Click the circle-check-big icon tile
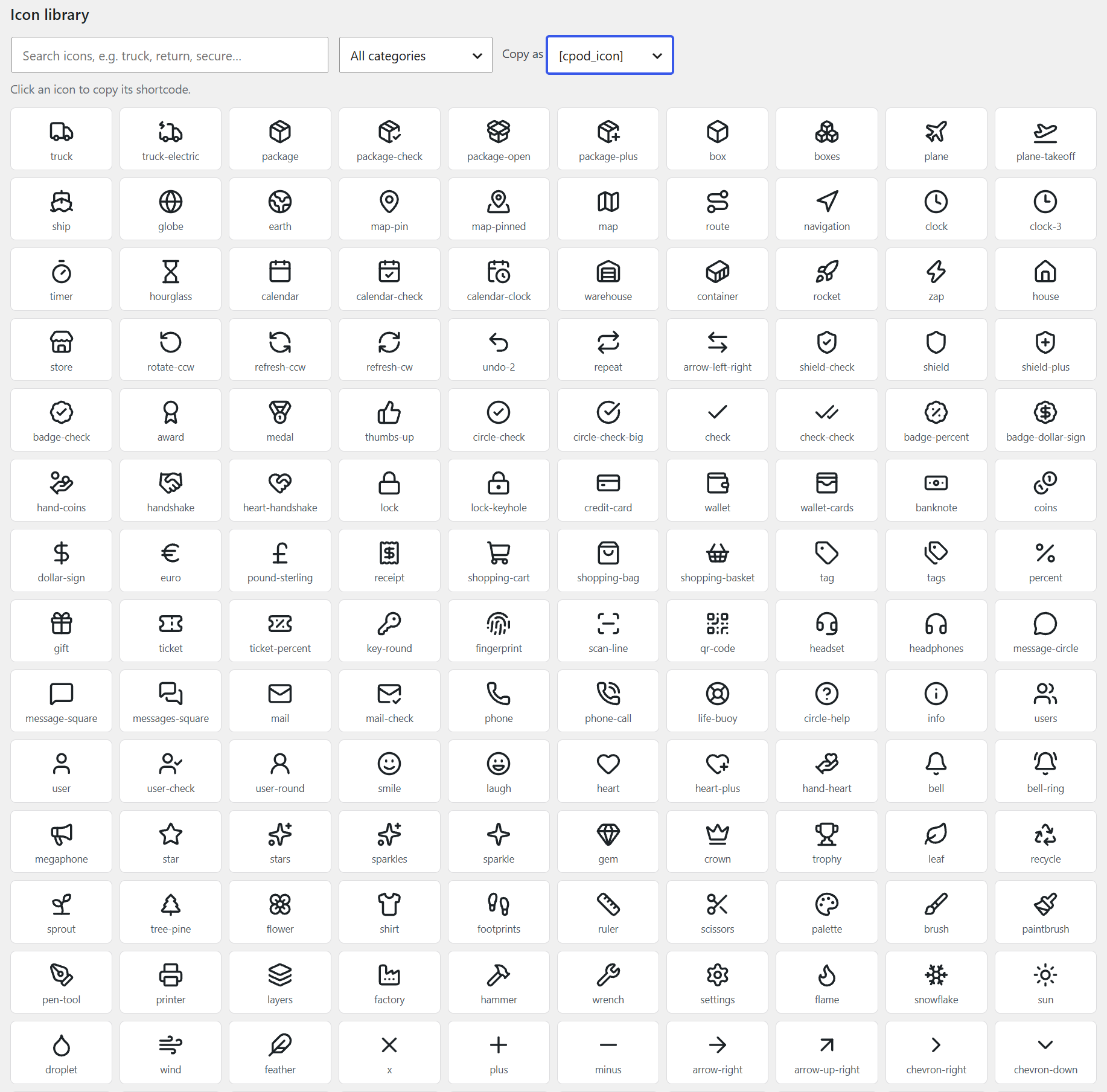Image resolution: width=1107 pixels, height=1092 pixels. [608, 420]
